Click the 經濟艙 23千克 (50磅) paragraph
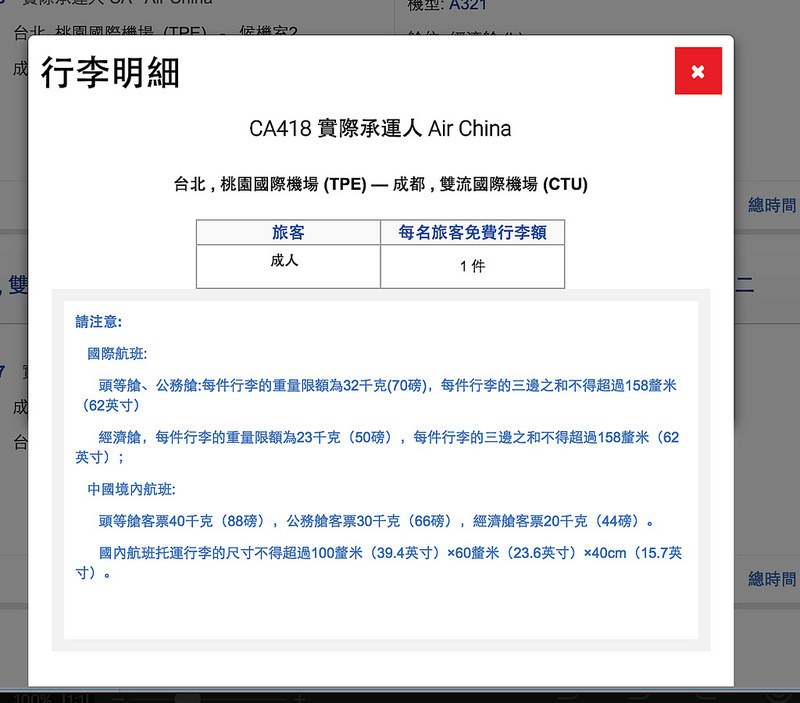800x703 pixels. pyautogui.click(x=377, y=447)
